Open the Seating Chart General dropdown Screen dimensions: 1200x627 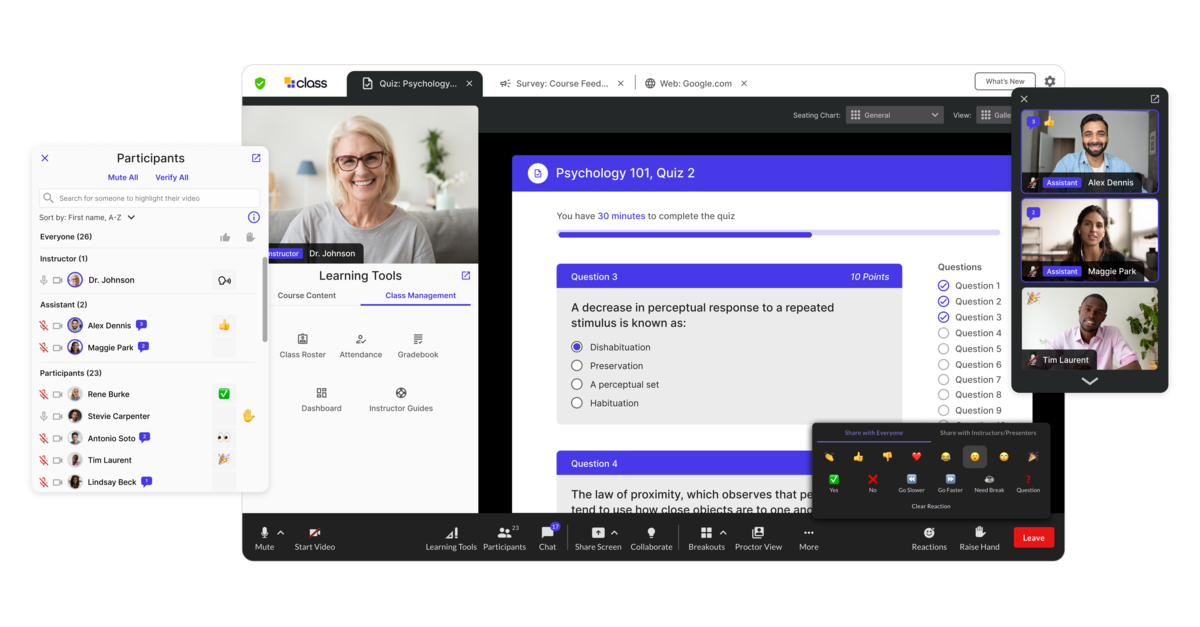894,114
